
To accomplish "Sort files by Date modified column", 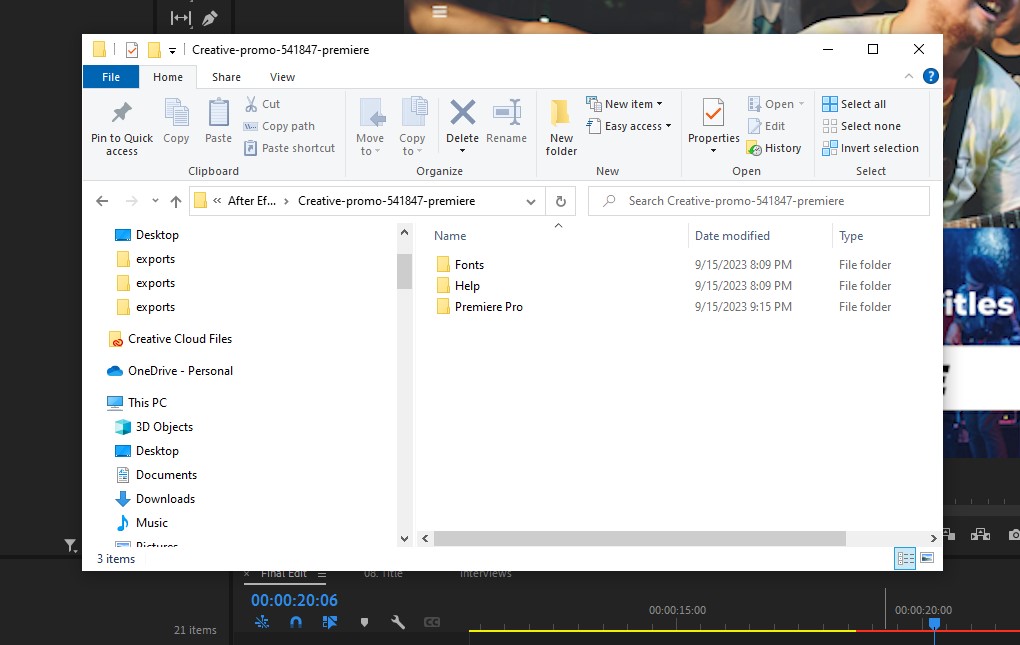I will tap(732, 236).
